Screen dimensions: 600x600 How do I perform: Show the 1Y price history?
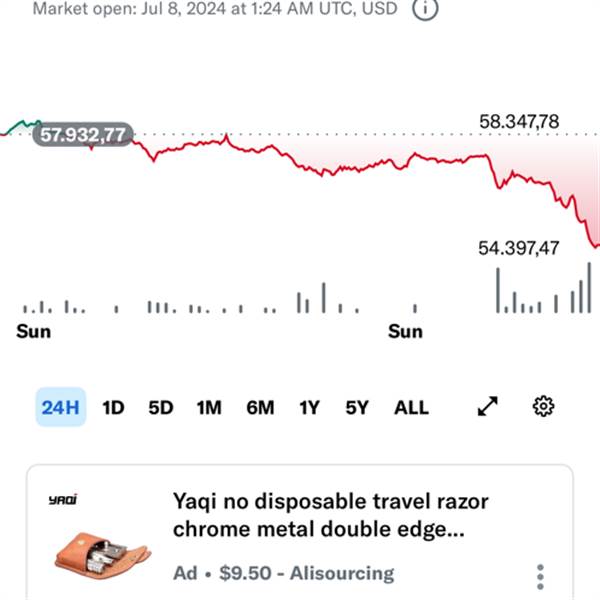click(309, 408)
